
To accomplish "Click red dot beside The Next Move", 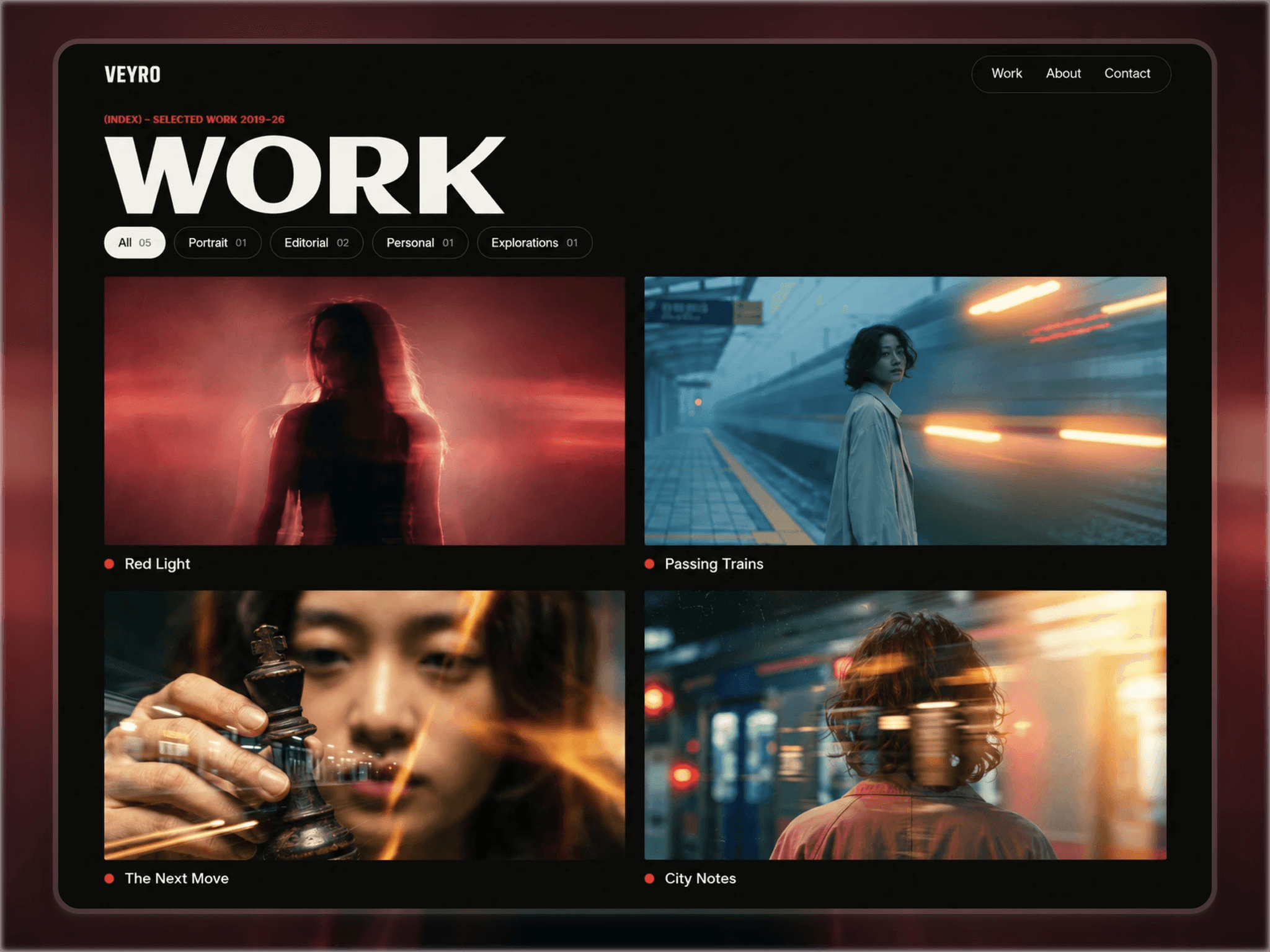I will tap(109, 878).
